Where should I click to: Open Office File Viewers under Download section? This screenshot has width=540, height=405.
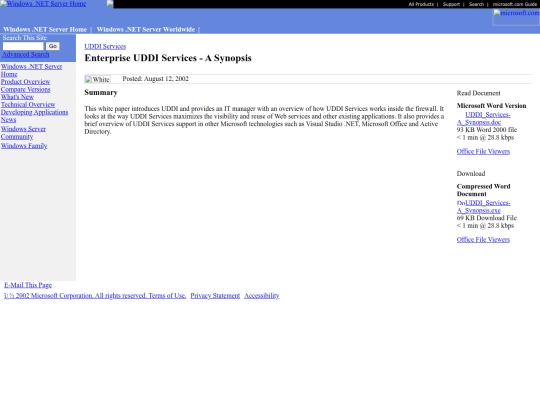click(x=483, y=239)
